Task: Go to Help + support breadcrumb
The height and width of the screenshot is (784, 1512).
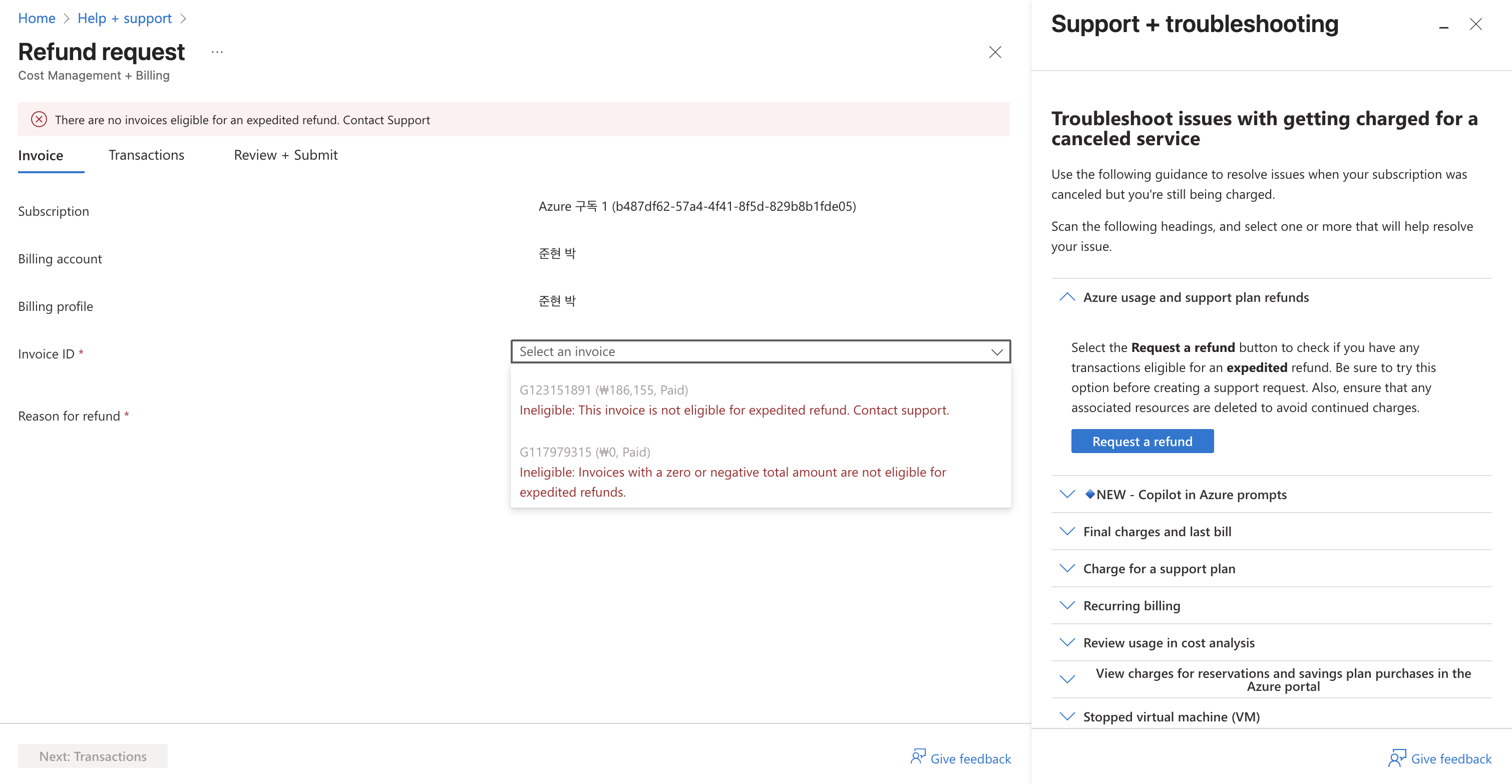Action: [125, 18]
